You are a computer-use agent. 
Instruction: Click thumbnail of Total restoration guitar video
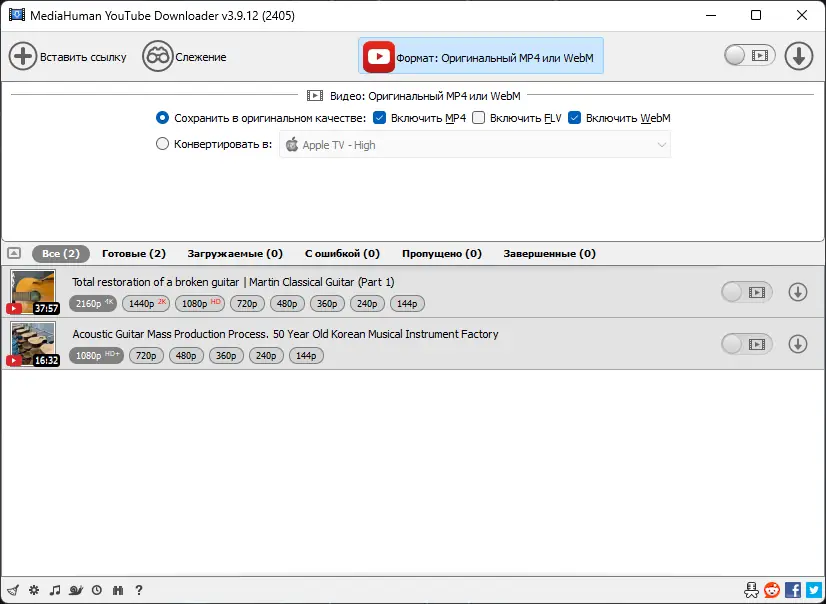(33, 291)
